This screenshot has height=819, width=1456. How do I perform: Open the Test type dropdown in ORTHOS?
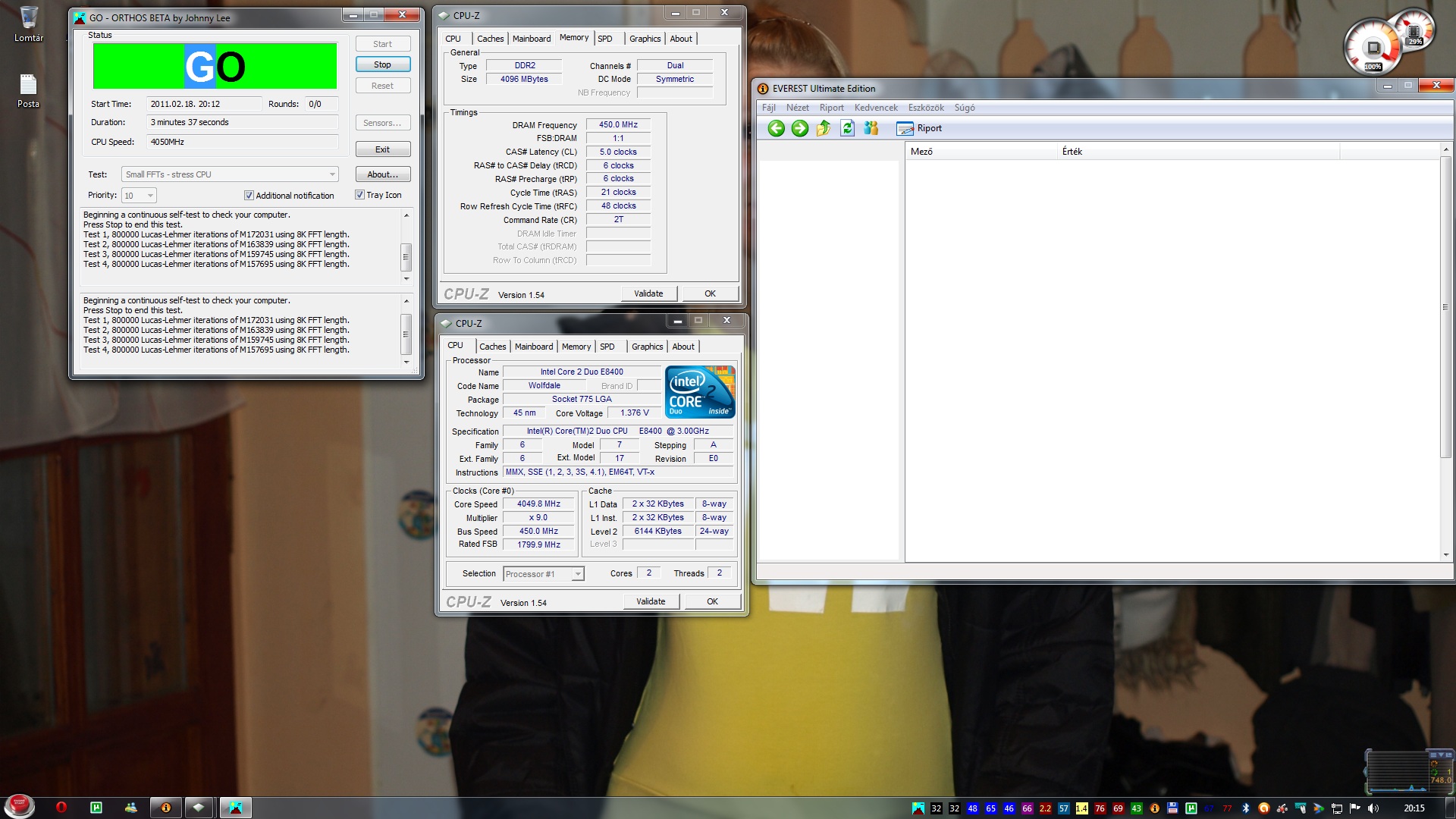230,174
